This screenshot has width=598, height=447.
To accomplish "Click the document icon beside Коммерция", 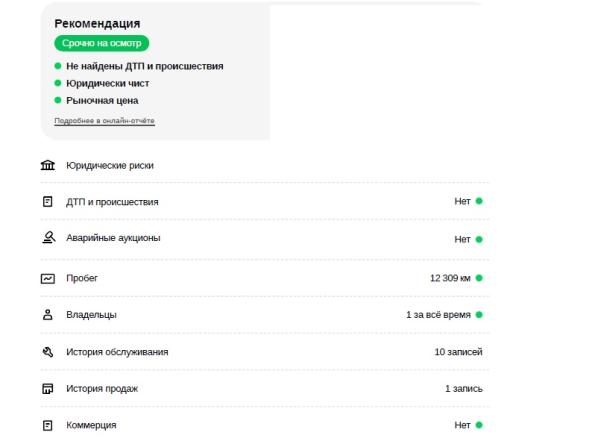I will pos(48,425).
